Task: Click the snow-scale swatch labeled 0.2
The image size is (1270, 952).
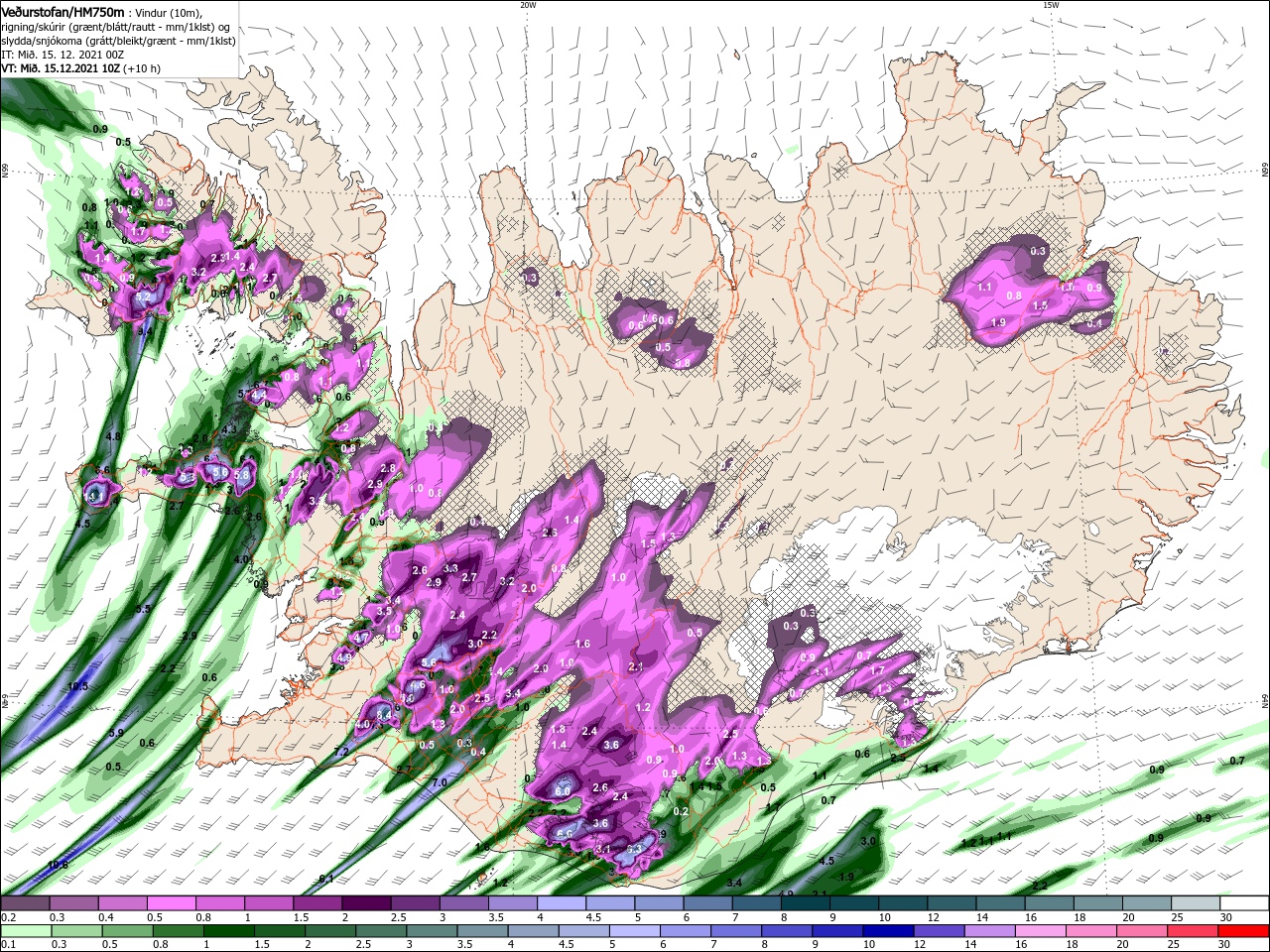Action: [x=25, y=903]
